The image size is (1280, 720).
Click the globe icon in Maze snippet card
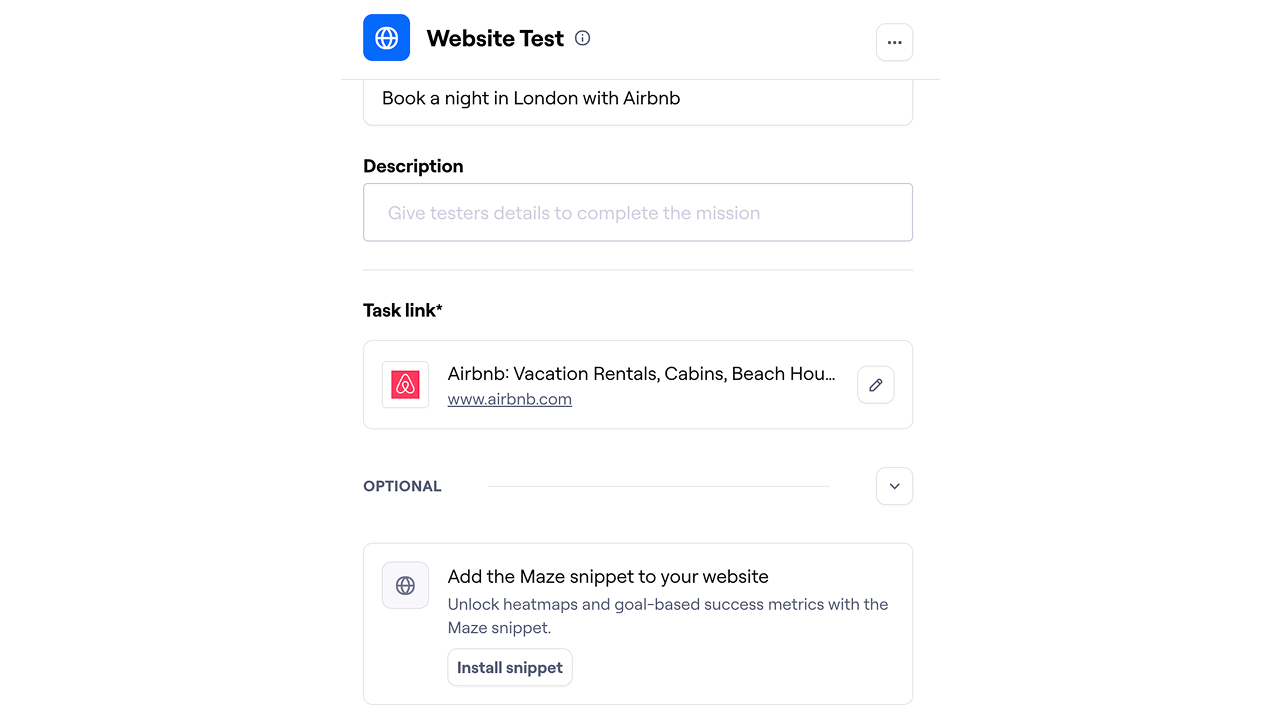pyautogui.click(x=405, y=585)
